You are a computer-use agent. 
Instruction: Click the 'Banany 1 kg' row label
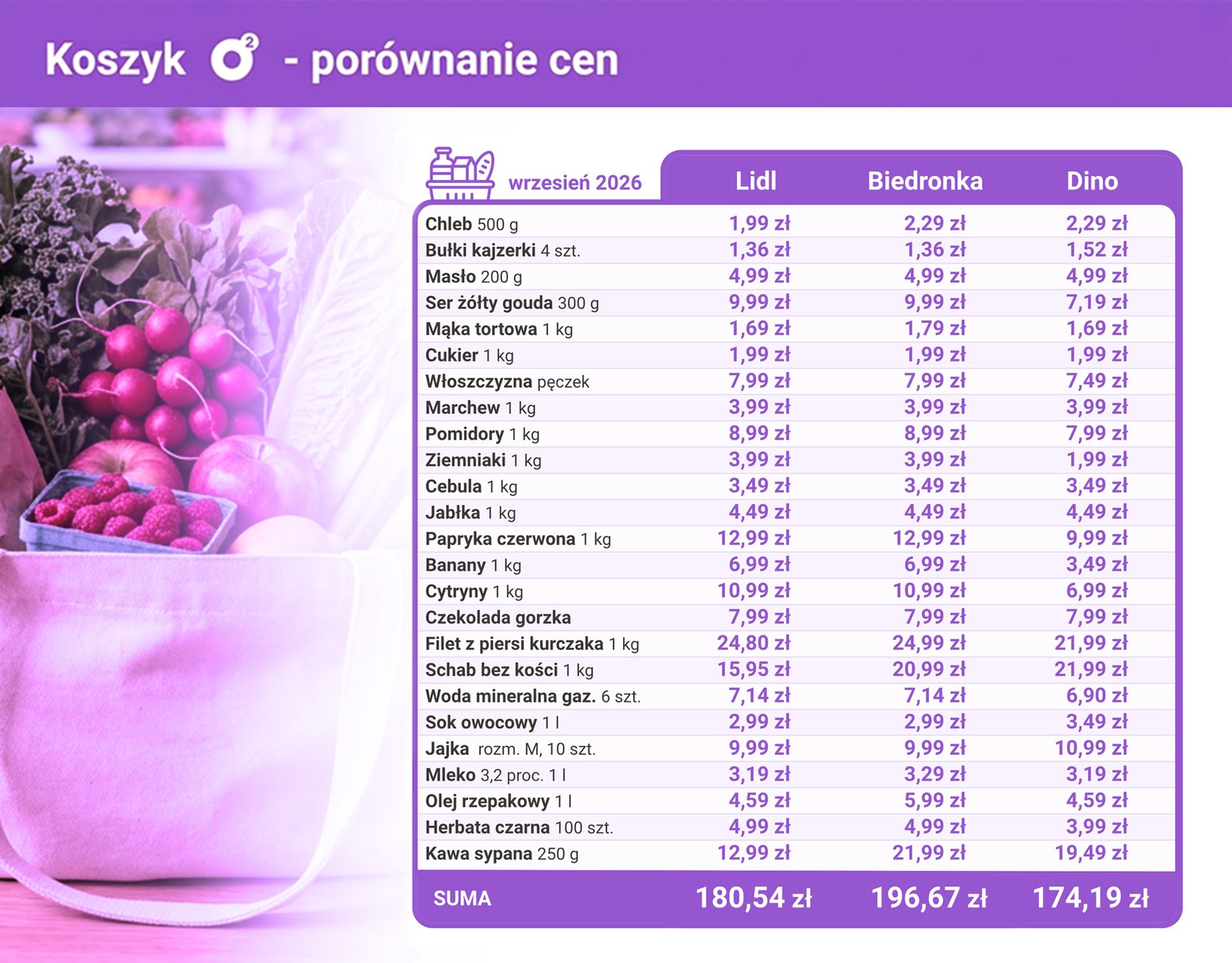click(x=473, y=565)
